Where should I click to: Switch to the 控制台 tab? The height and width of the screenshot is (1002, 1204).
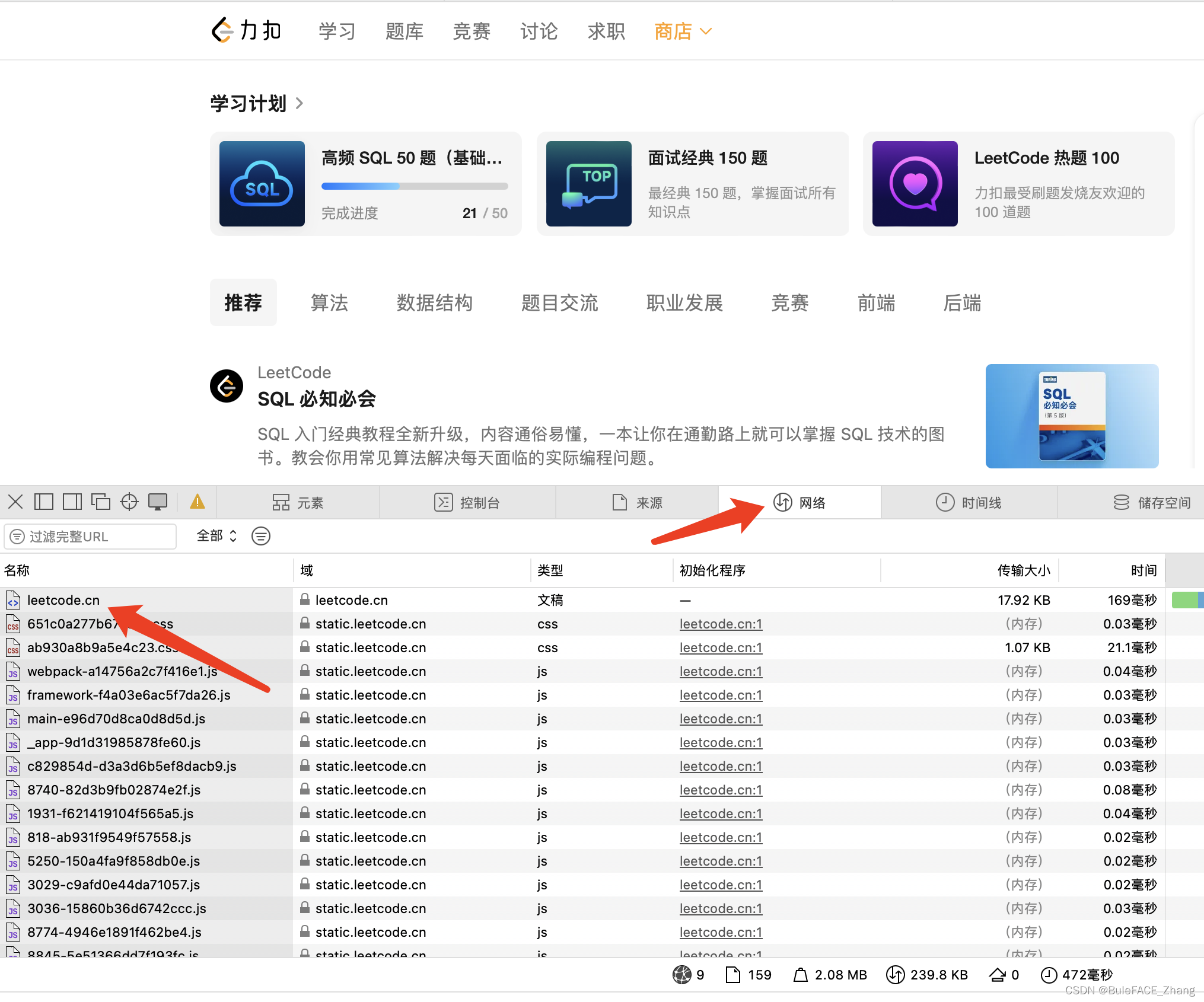[467, 503]
